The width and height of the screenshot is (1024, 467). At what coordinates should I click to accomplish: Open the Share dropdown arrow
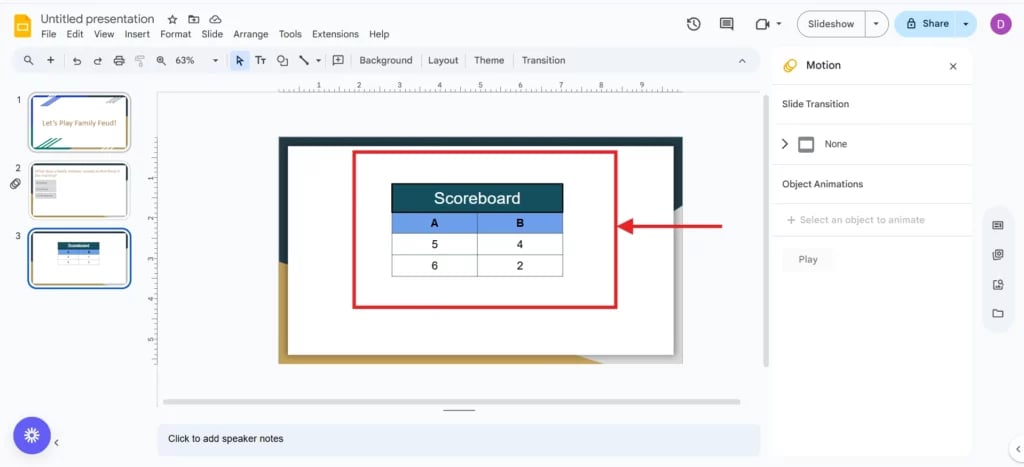click(x=966, y=24)
